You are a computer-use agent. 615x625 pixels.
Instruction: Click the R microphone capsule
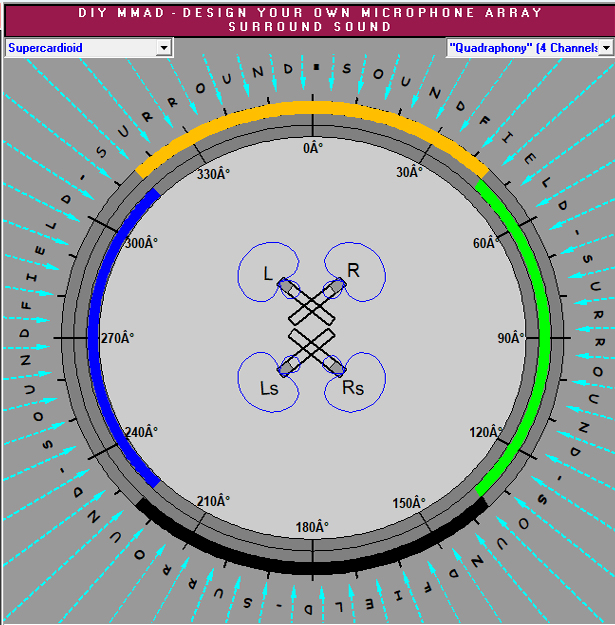[x=336, y=289]
